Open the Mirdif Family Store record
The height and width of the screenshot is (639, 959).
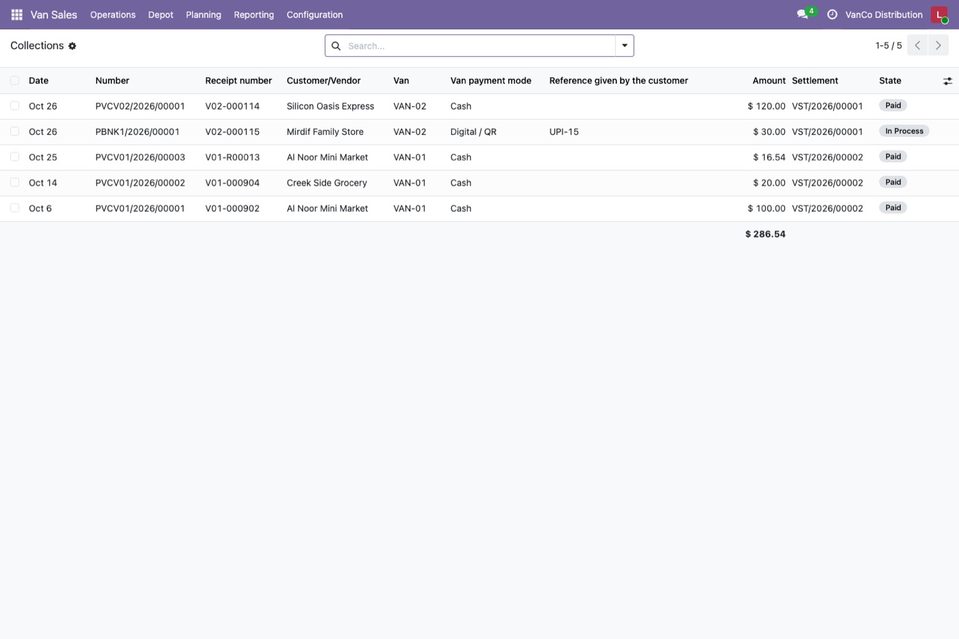click(x=325, y=132)
